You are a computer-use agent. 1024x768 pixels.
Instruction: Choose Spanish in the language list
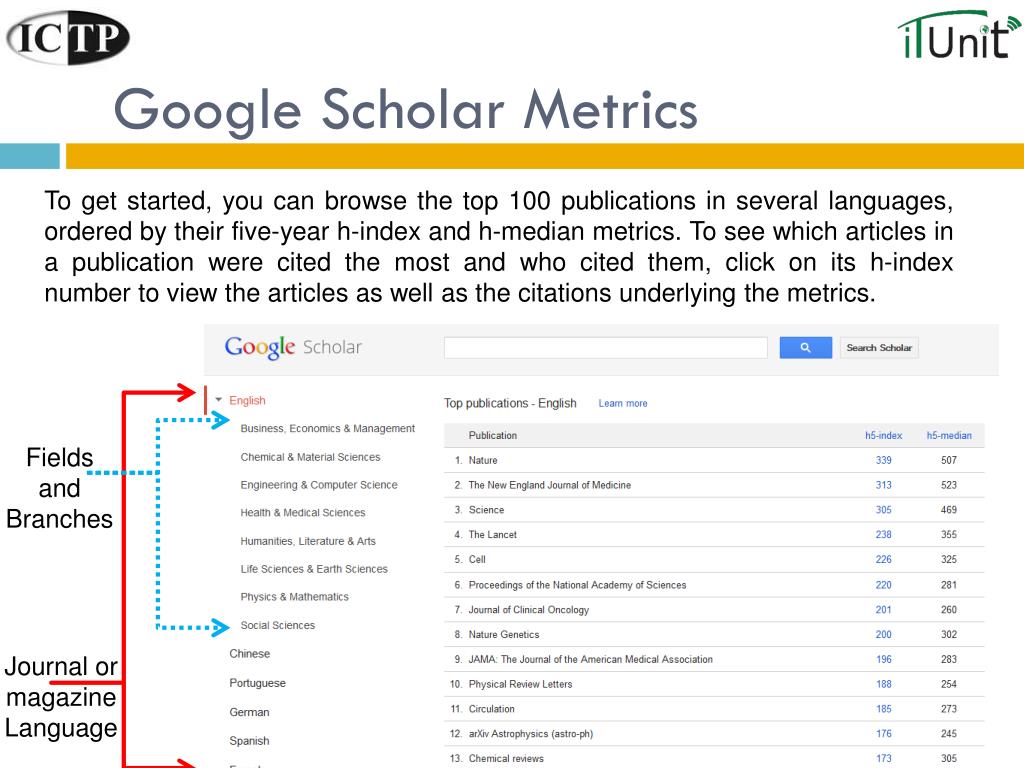pyautogui.click(x=249, y=741)
